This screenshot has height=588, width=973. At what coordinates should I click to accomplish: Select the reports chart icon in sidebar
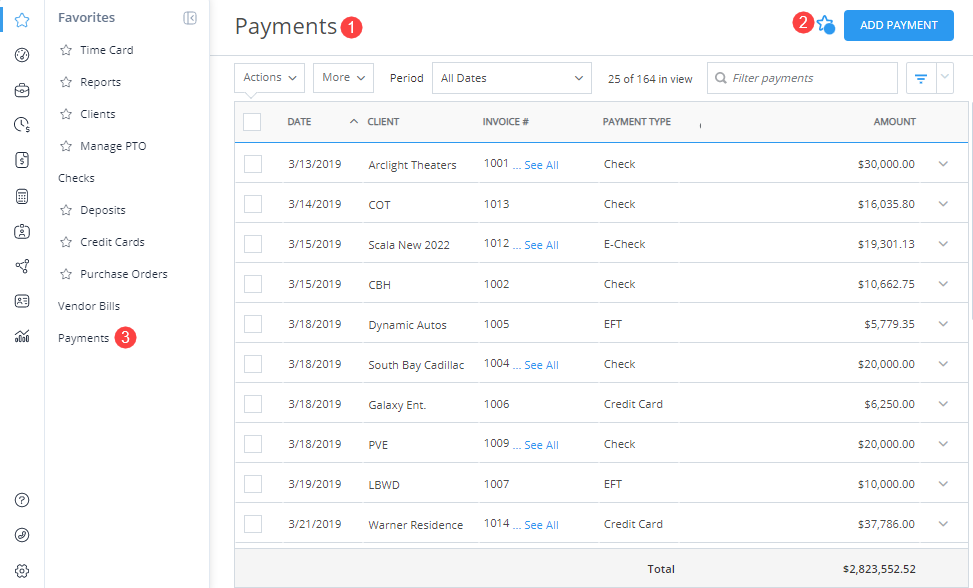click(21, 337)
